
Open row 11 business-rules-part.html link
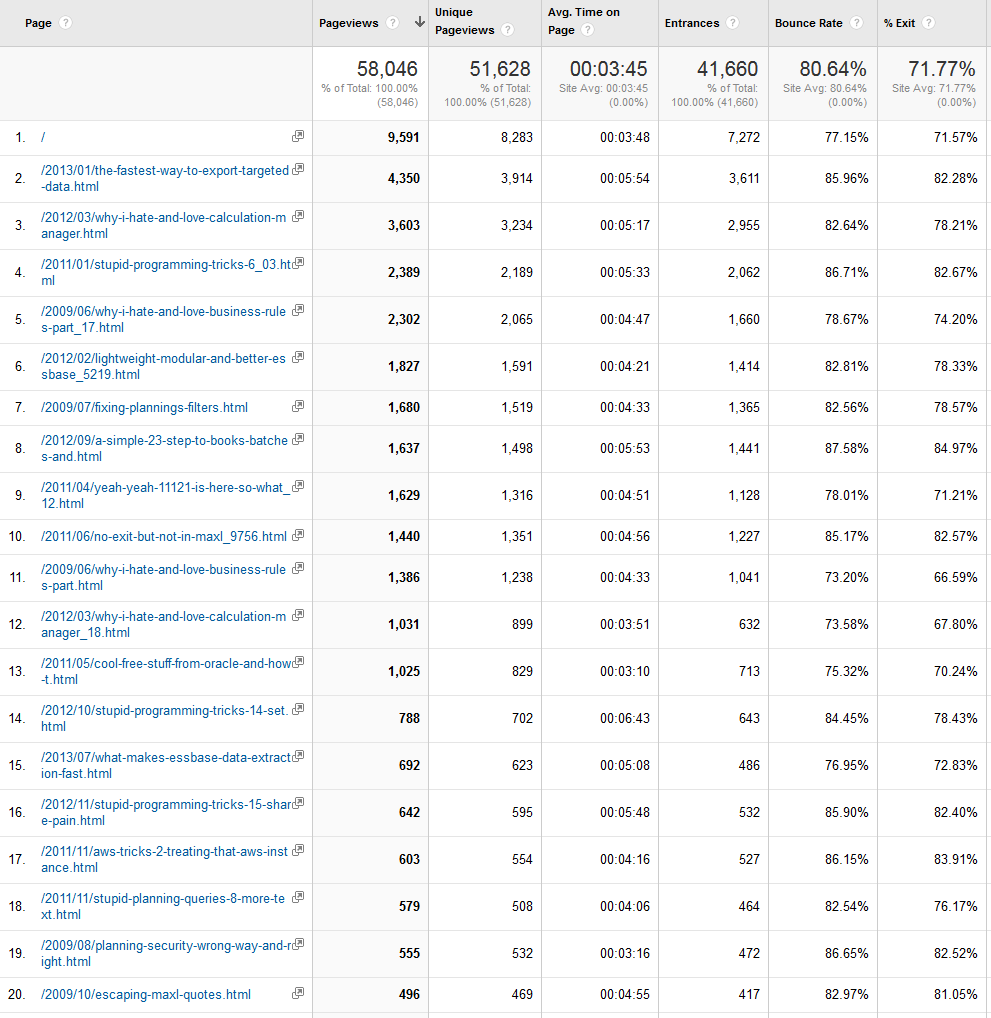pos(164,577)
